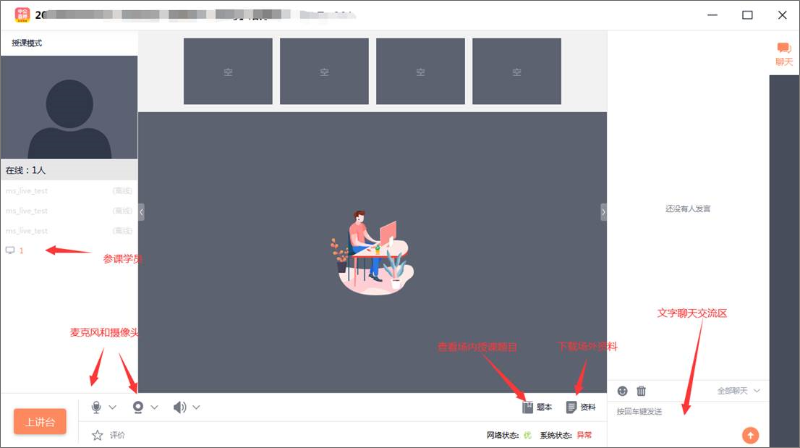
Task: Click the 评价 star rating icon
Action: tap(98, 435)
